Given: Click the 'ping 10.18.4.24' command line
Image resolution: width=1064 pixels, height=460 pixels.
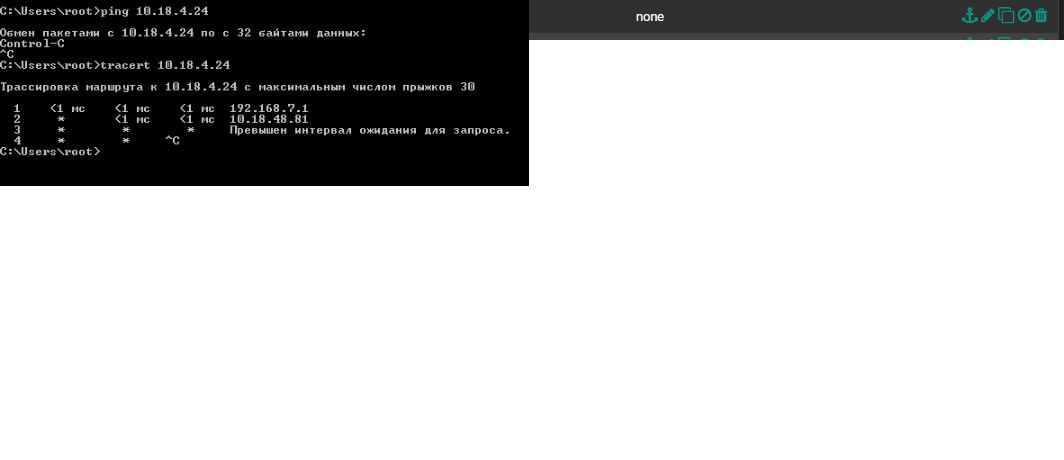Looking at the screenshot, I should [x=104, y=12].
